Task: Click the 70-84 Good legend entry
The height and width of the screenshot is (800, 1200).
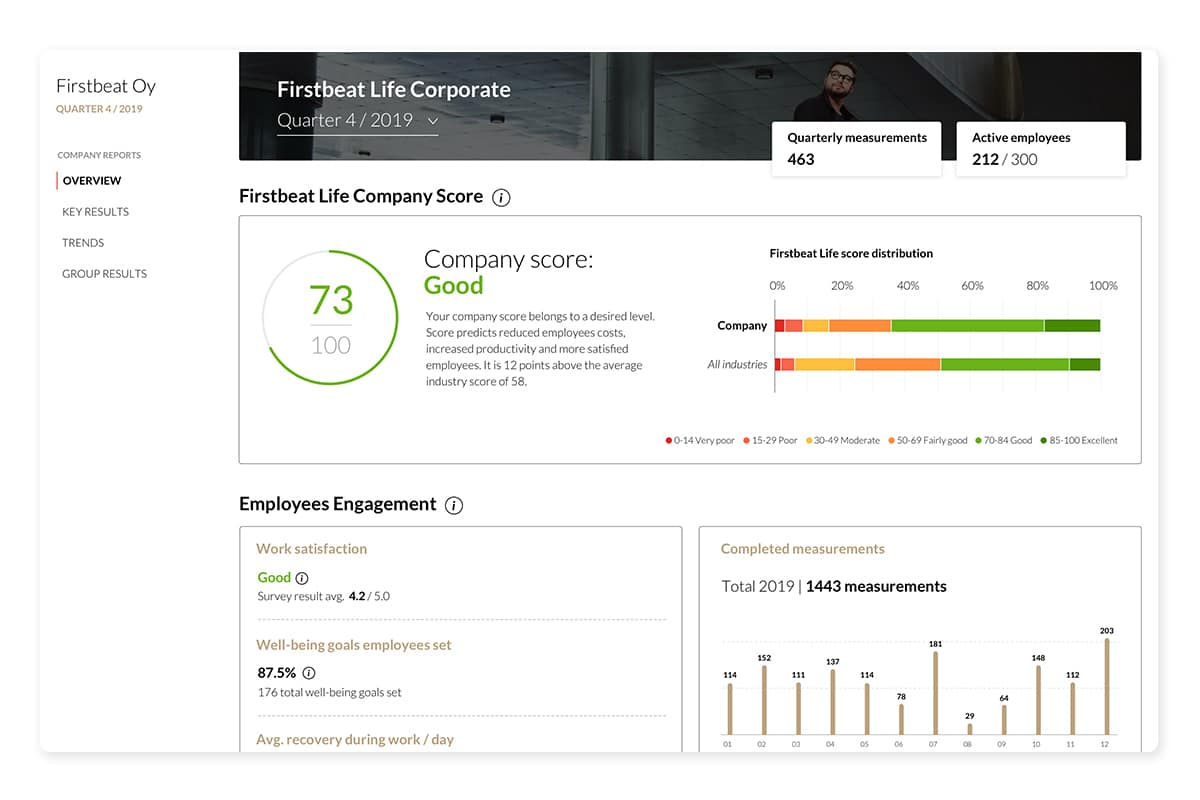Action: pos(1004,441)
